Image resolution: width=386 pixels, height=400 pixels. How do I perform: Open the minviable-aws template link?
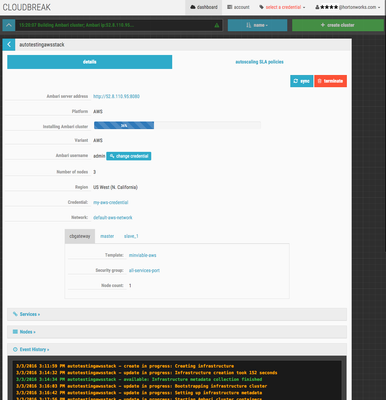click(143, 255)
